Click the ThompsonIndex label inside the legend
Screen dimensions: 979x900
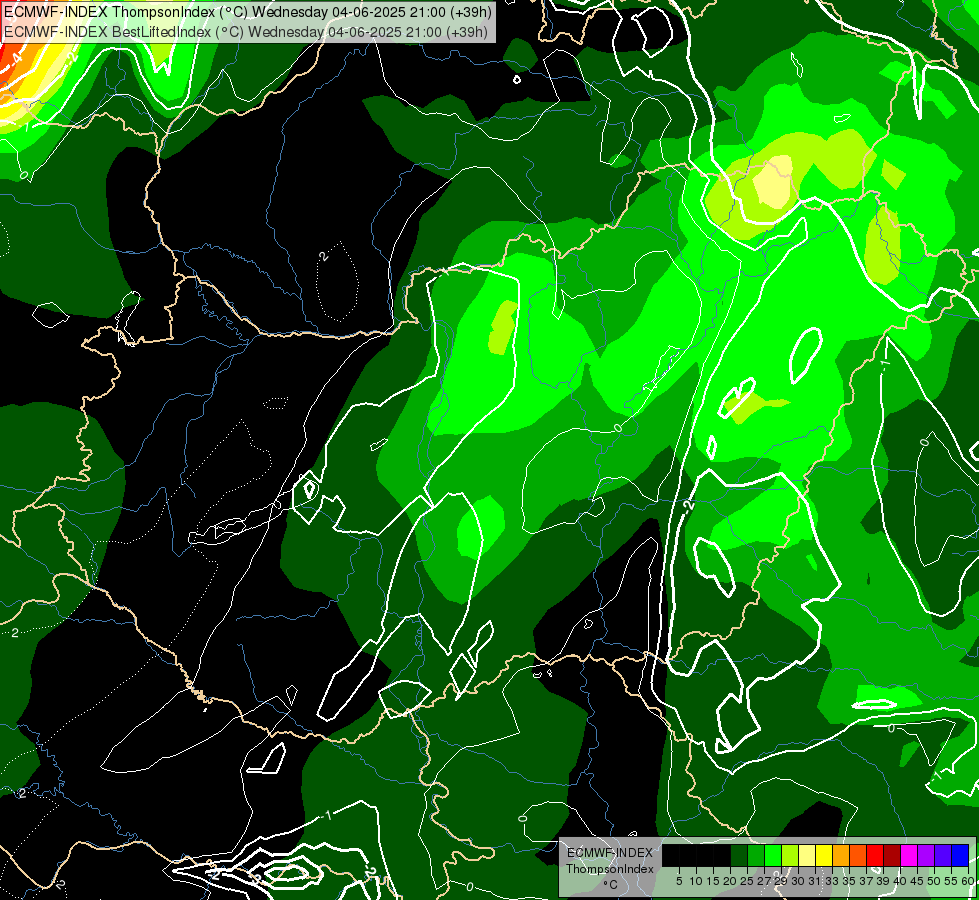pos(610,869)
